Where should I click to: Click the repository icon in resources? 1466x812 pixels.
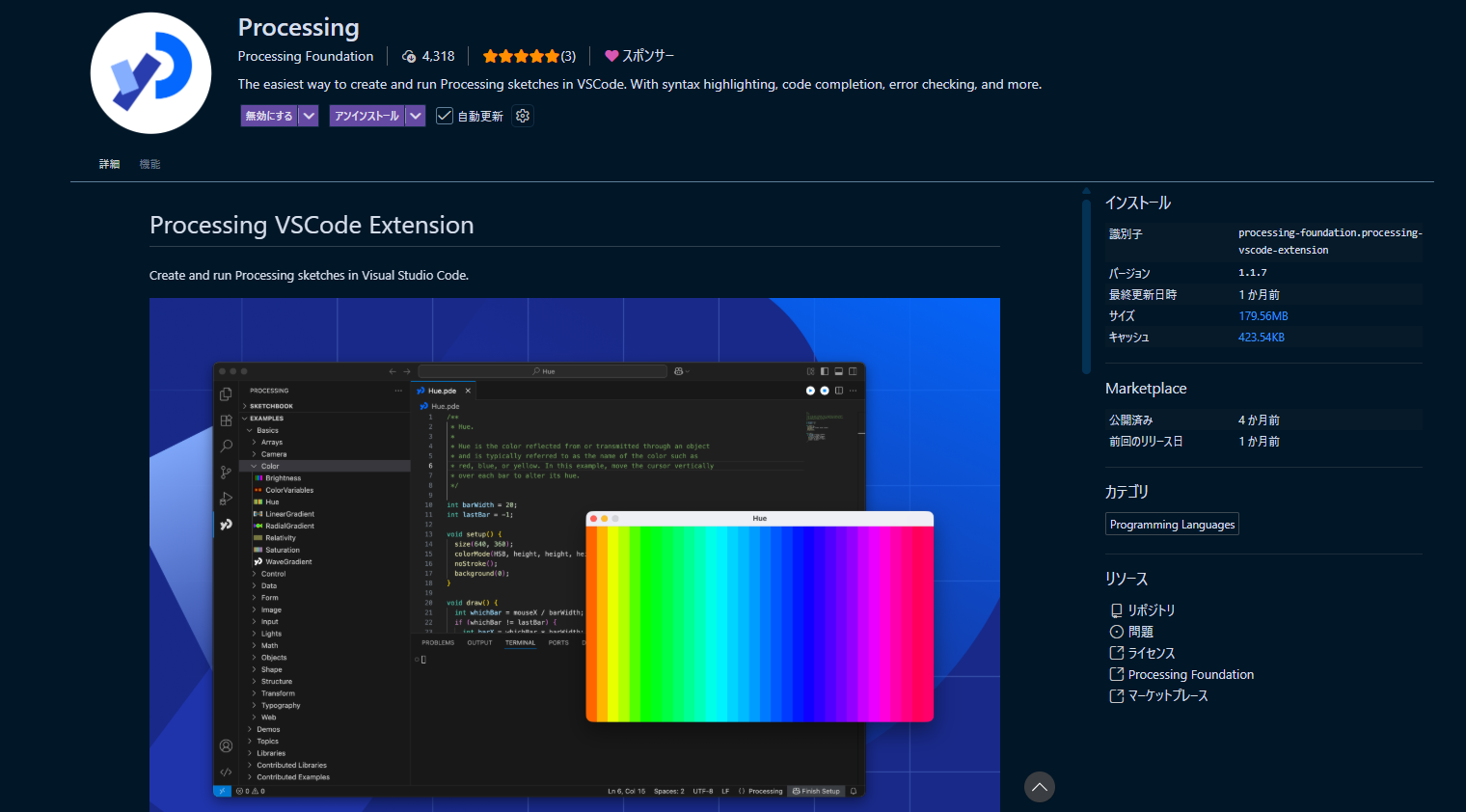[x=1116, y=610]
